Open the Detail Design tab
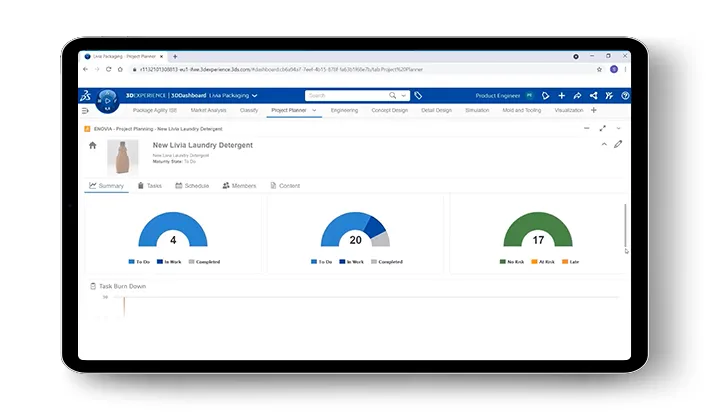 pos(436,110)
